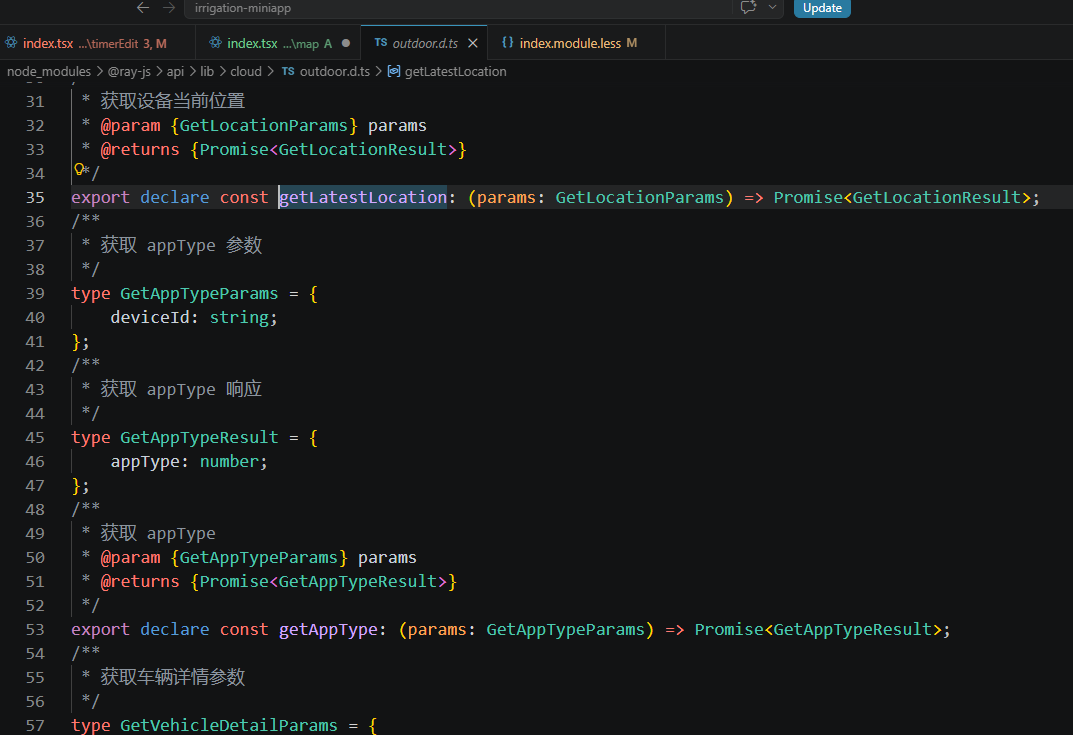Click the Update button
1073x735 pixels.
[x=822, y=8]
